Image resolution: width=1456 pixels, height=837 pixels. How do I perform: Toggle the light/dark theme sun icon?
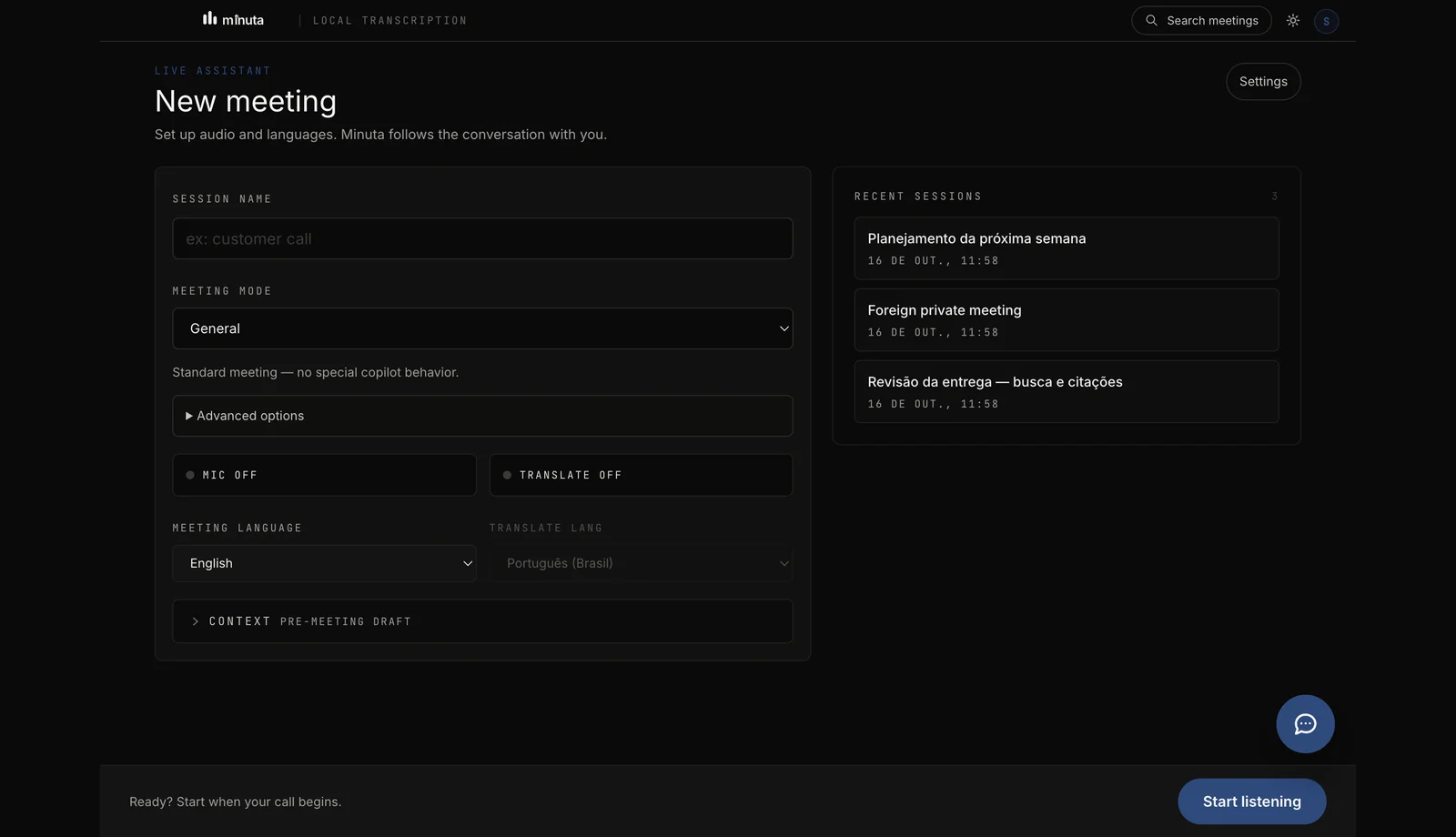click(x=1293, y=20)
